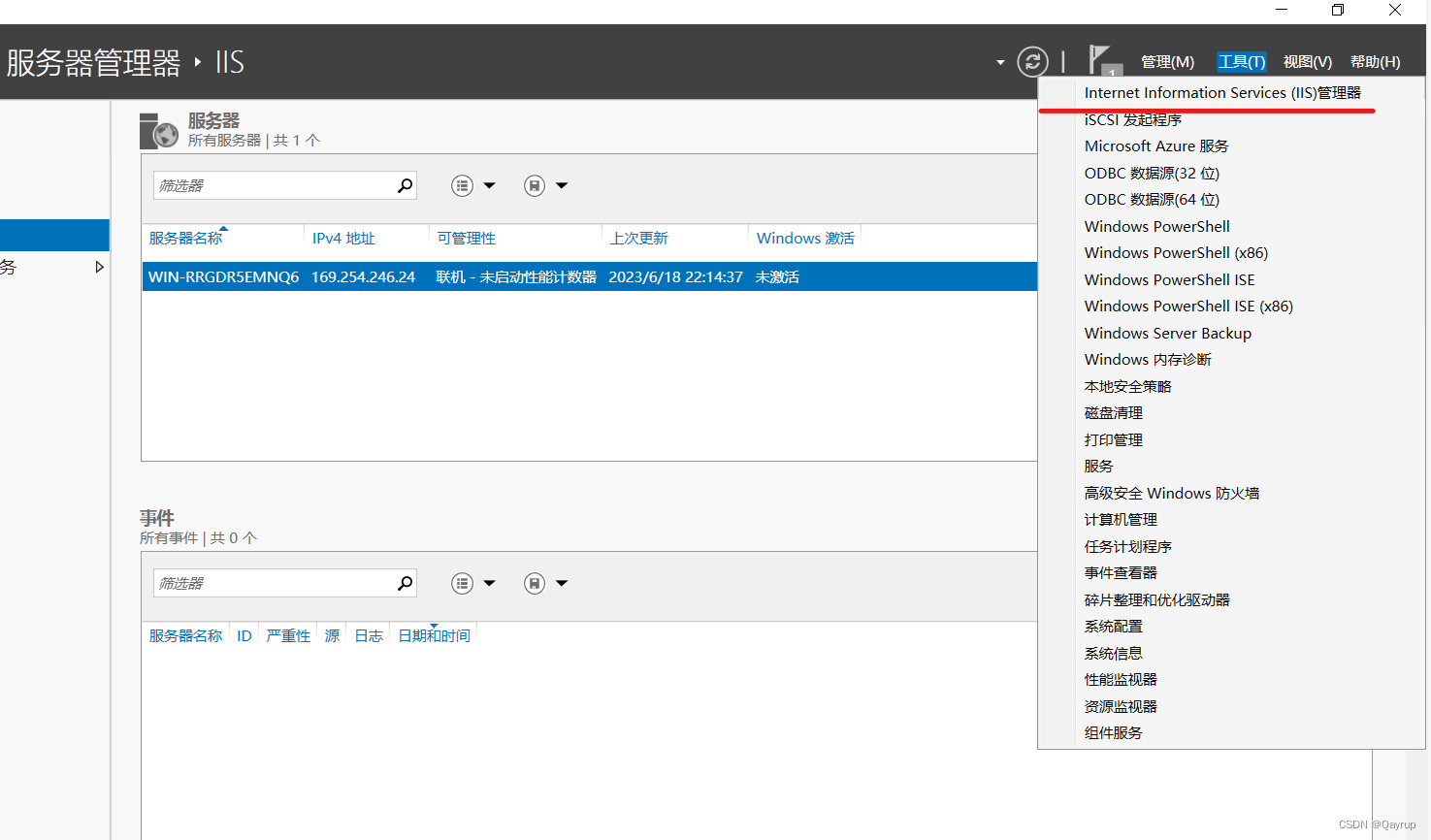Click the servers section globe icon

tap(158, 131)
